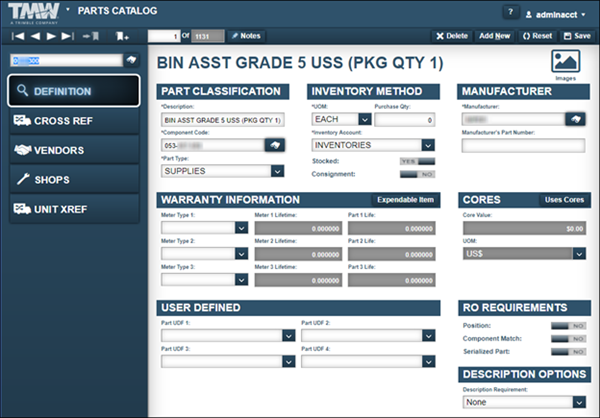Toggle the Position switch
This screenshot has height=418, width=600.
click(x=569, y=326)
